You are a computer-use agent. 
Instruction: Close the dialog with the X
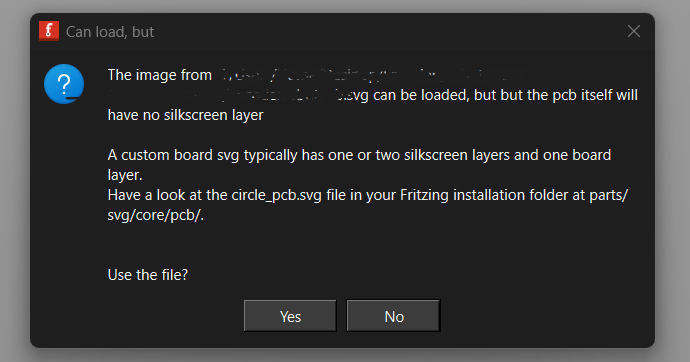click(x=634, y=31)
